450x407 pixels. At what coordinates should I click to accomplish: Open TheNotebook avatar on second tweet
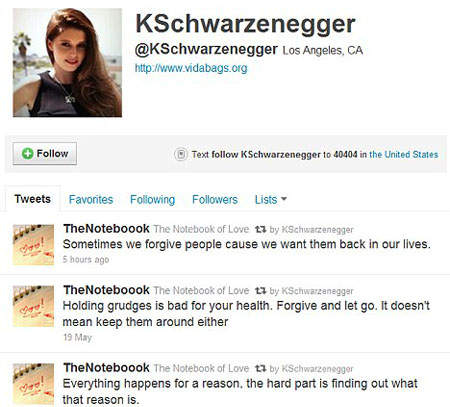click(33, 306)
